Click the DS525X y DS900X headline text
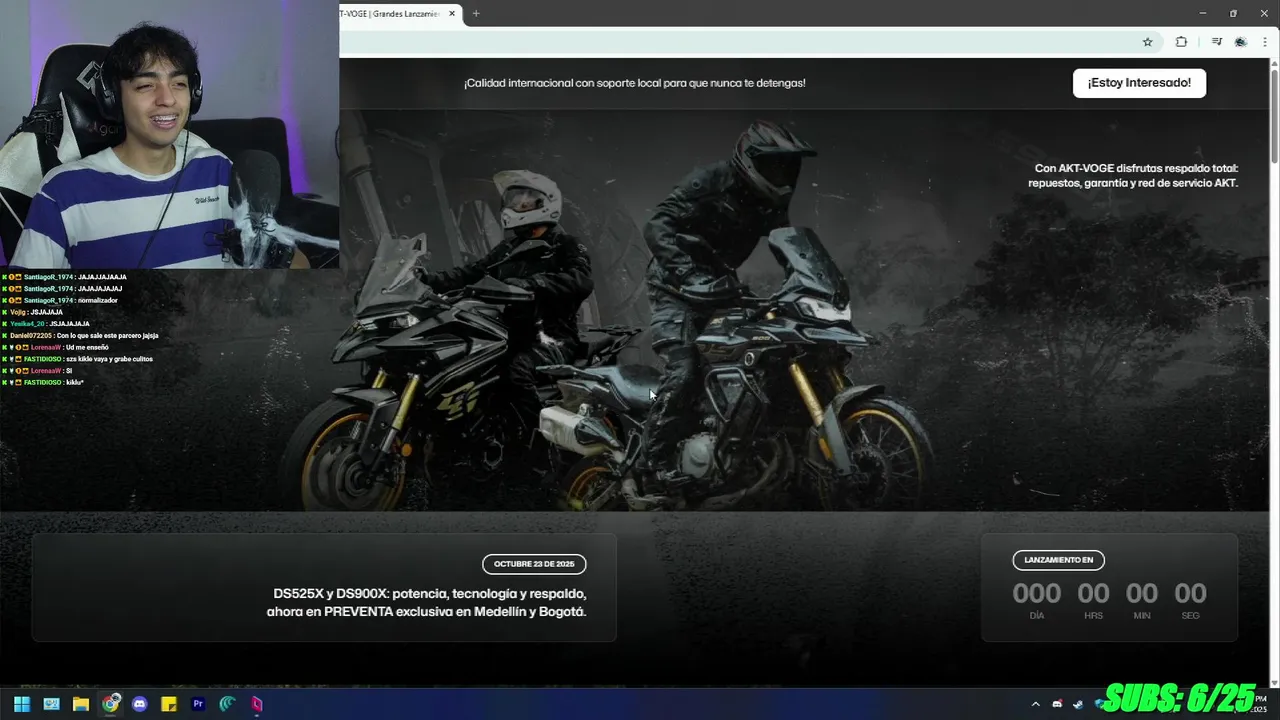1280x720 pixels. [x=426, y=602]
